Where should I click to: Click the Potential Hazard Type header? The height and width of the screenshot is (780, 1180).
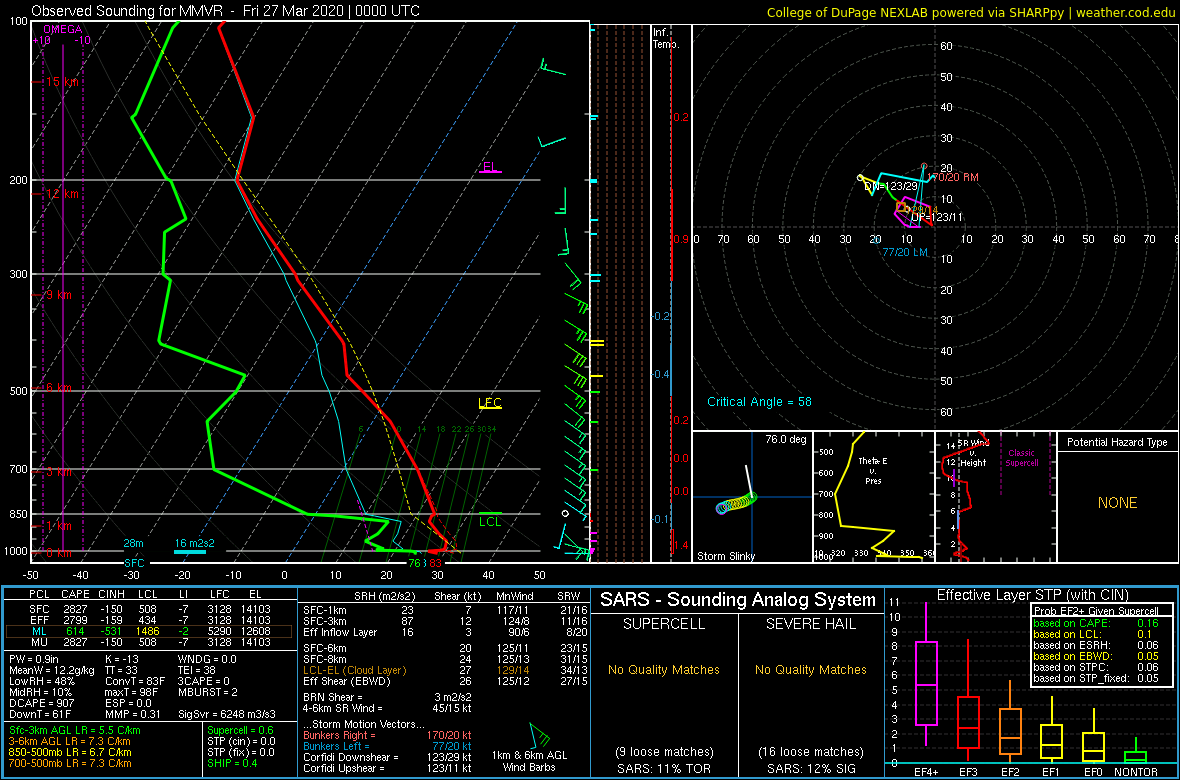pos(1117,443)
